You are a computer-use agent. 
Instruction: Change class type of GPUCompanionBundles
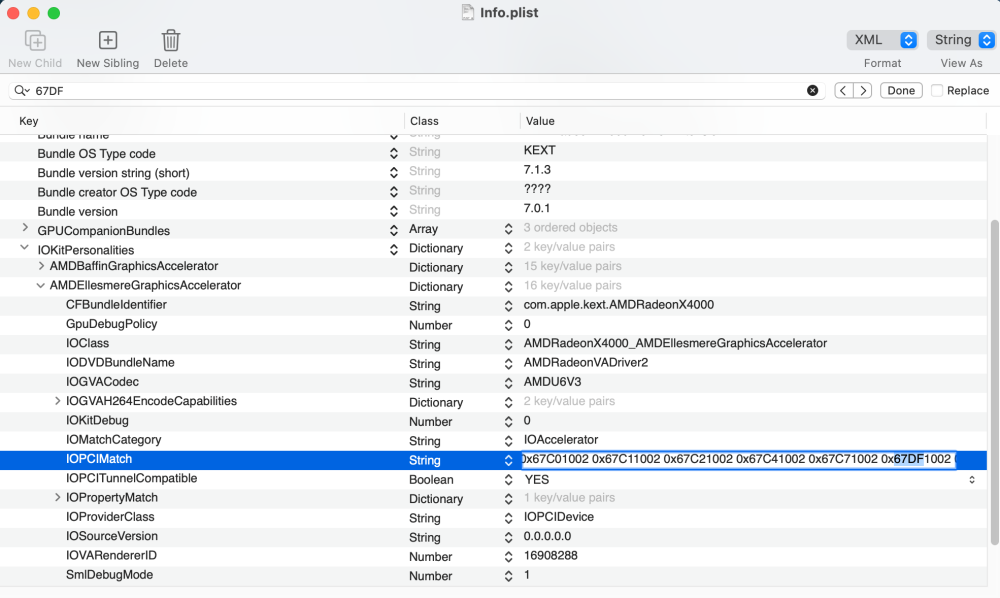pos(508,229)
